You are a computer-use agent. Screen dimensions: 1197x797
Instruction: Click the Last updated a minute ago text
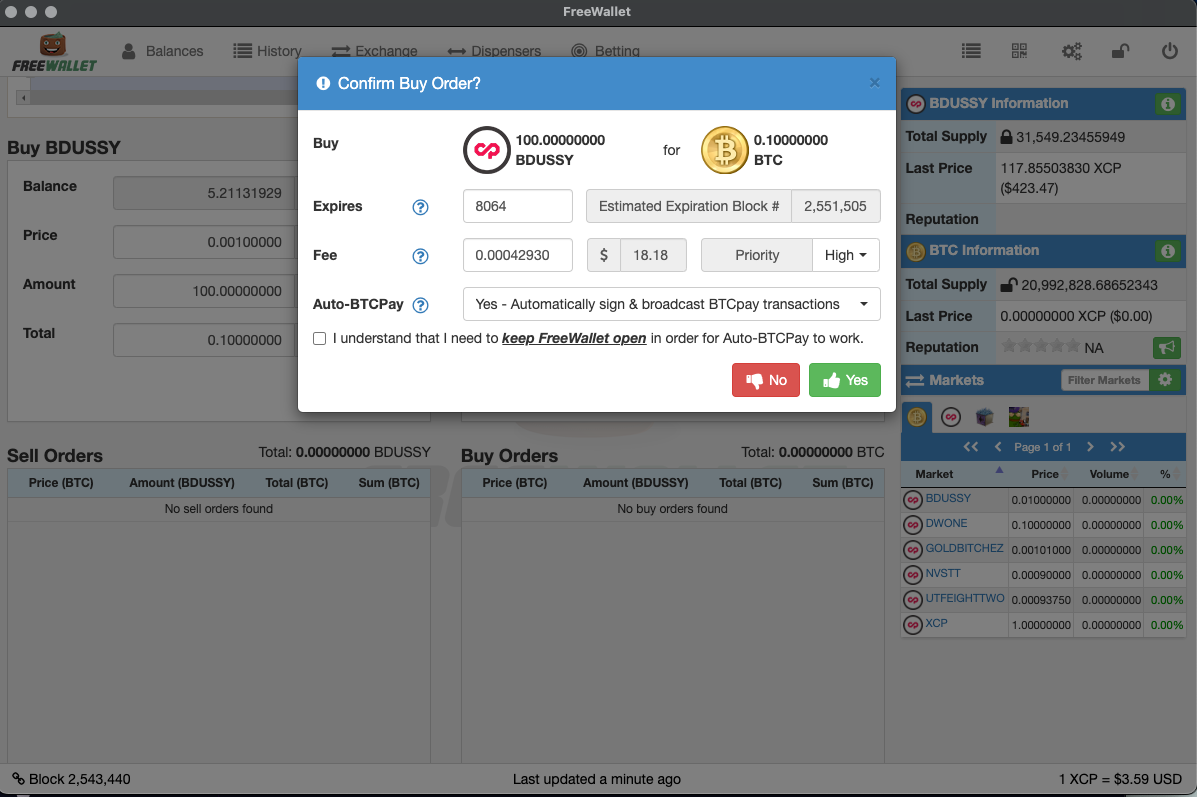coord(597,779)
